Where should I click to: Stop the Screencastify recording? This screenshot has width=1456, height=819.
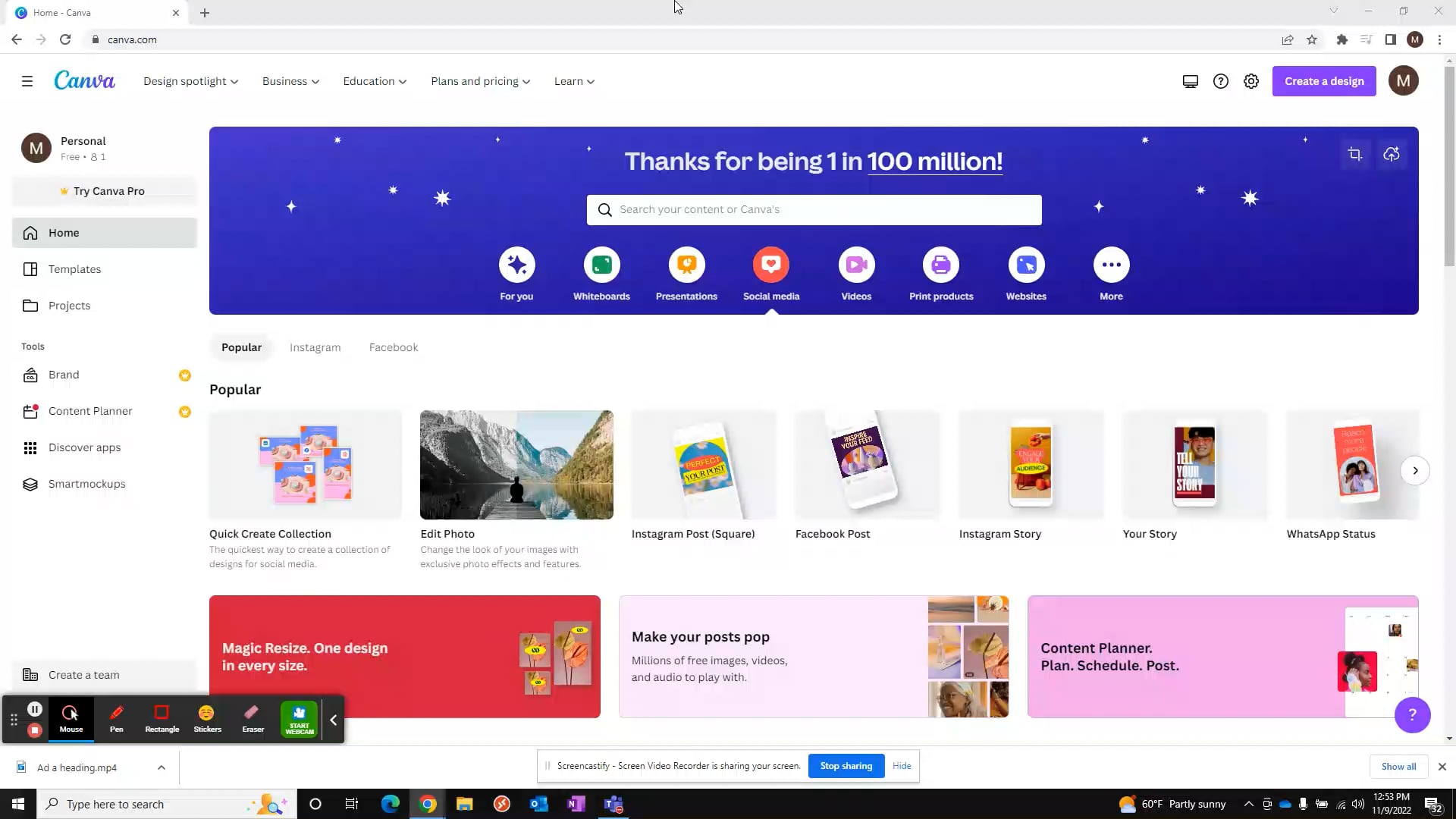coord(34,730)
